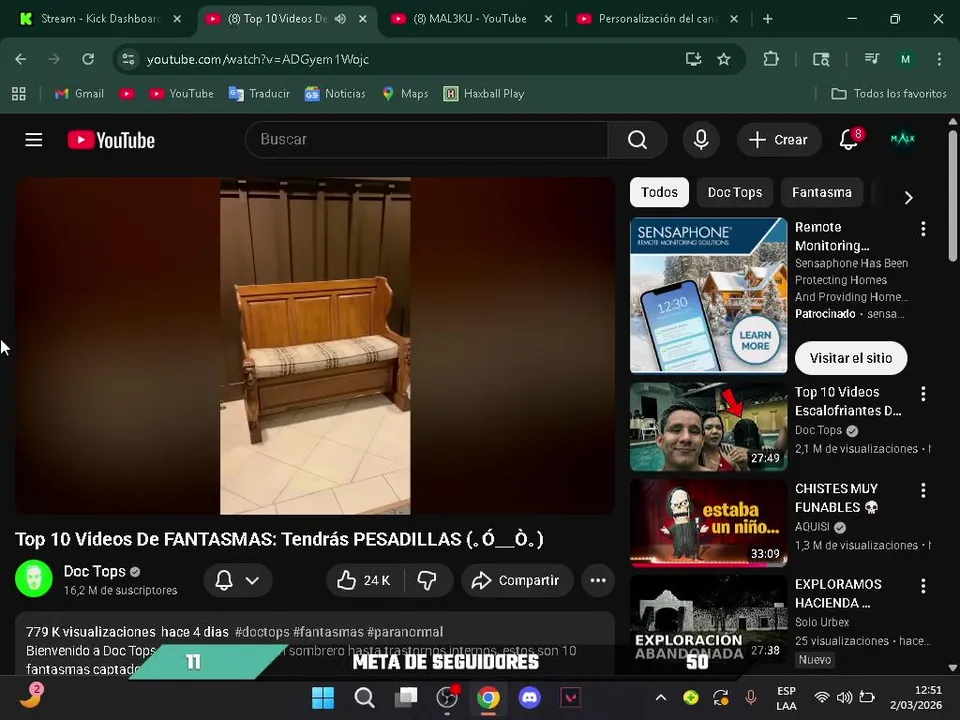Open options for EXPLORAMOS HACIENDA video
This screenshot has width=960, height=720.
coord(923,586)
